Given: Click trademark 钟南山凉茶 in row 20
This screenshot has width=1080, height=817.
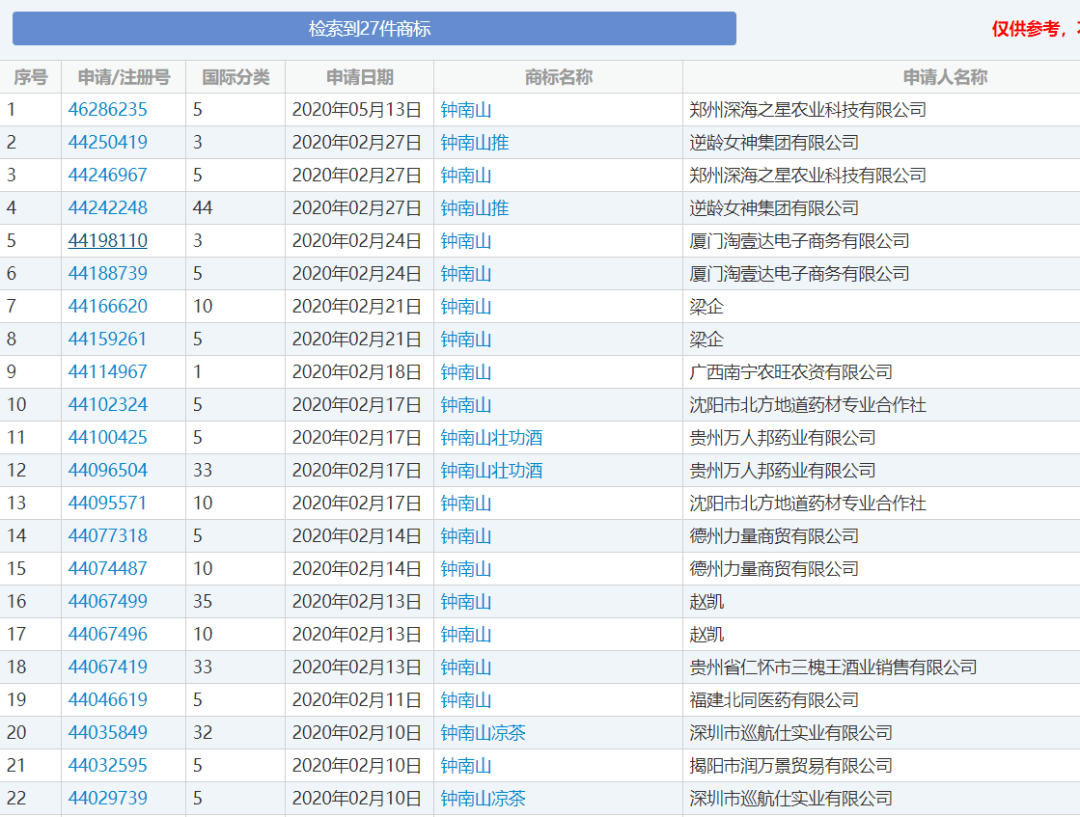Looking at the screenshot, I should pos(483,733).
